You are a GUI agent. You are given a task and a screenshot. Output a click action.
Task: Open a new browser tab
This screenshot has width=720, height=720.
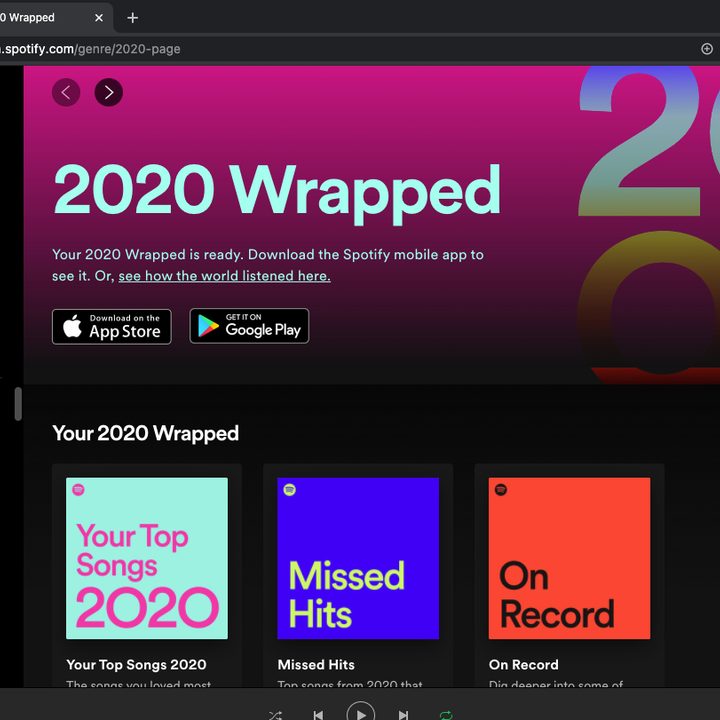(132, 18)
